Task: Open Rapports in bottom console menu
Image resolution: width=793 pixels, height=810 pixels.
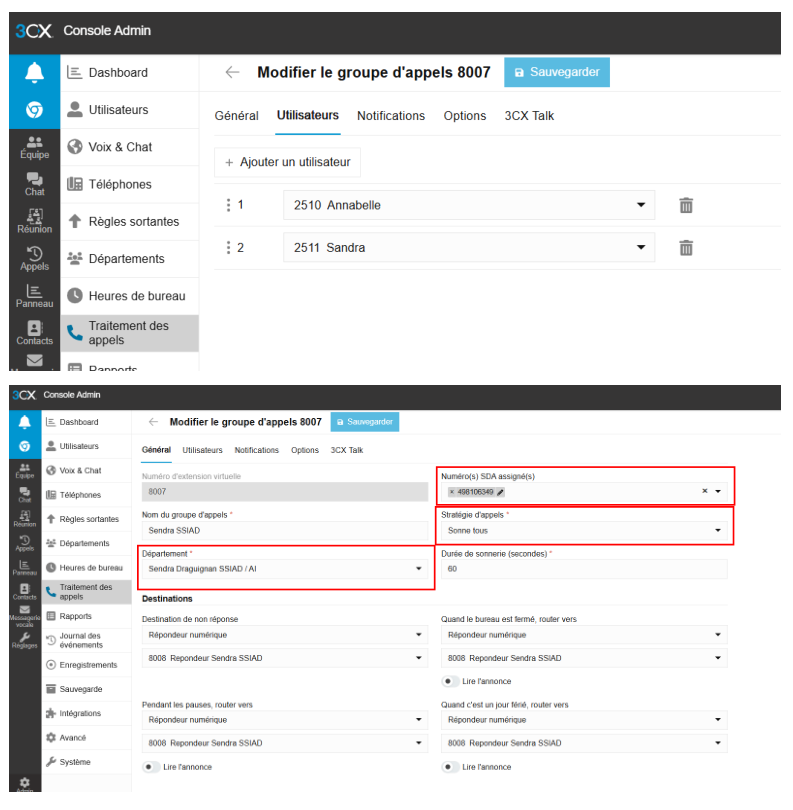Action: pos(86,616)
